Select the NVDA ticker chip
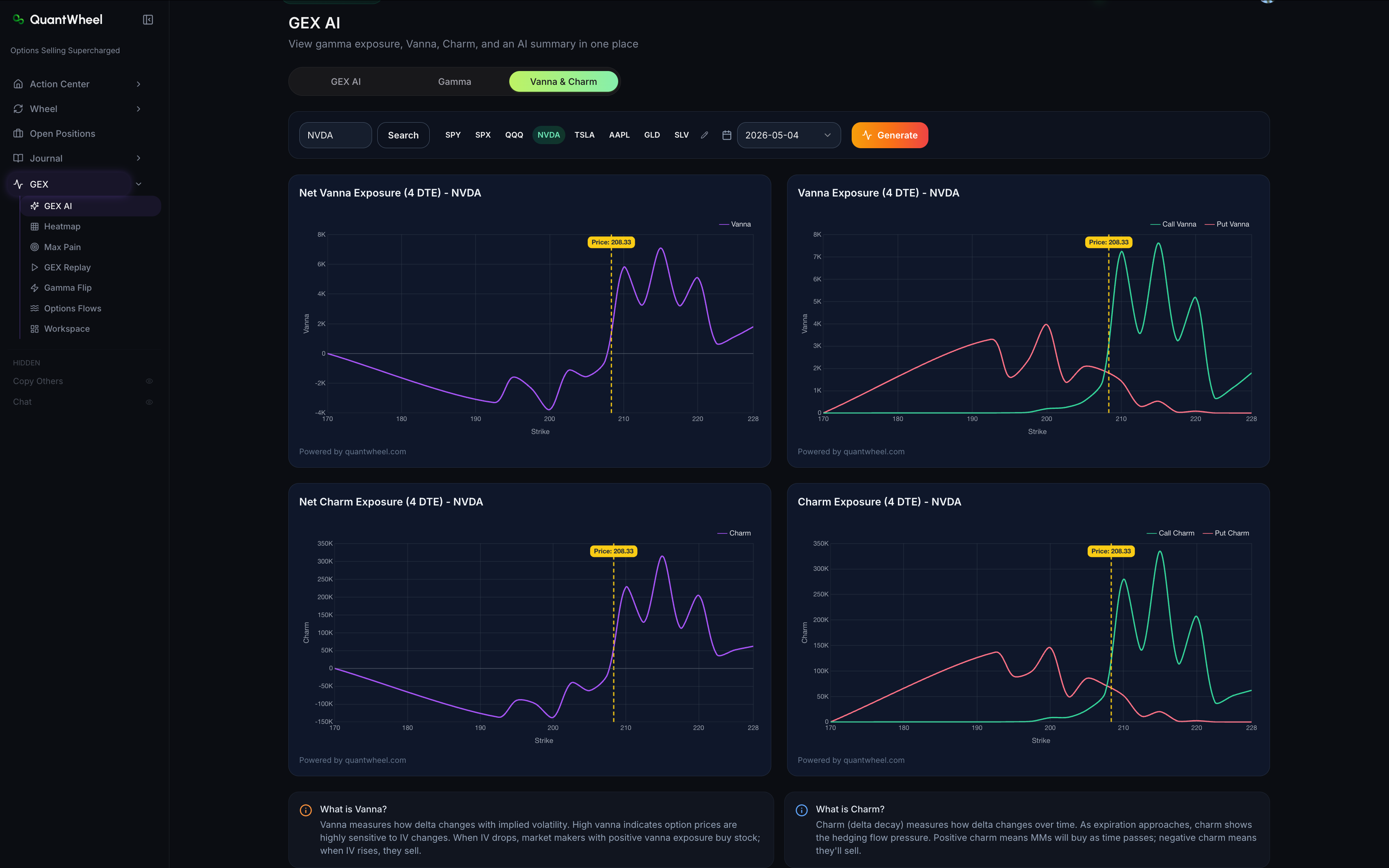This screenshot has height=868, width=1389. [x=548, y=135]
